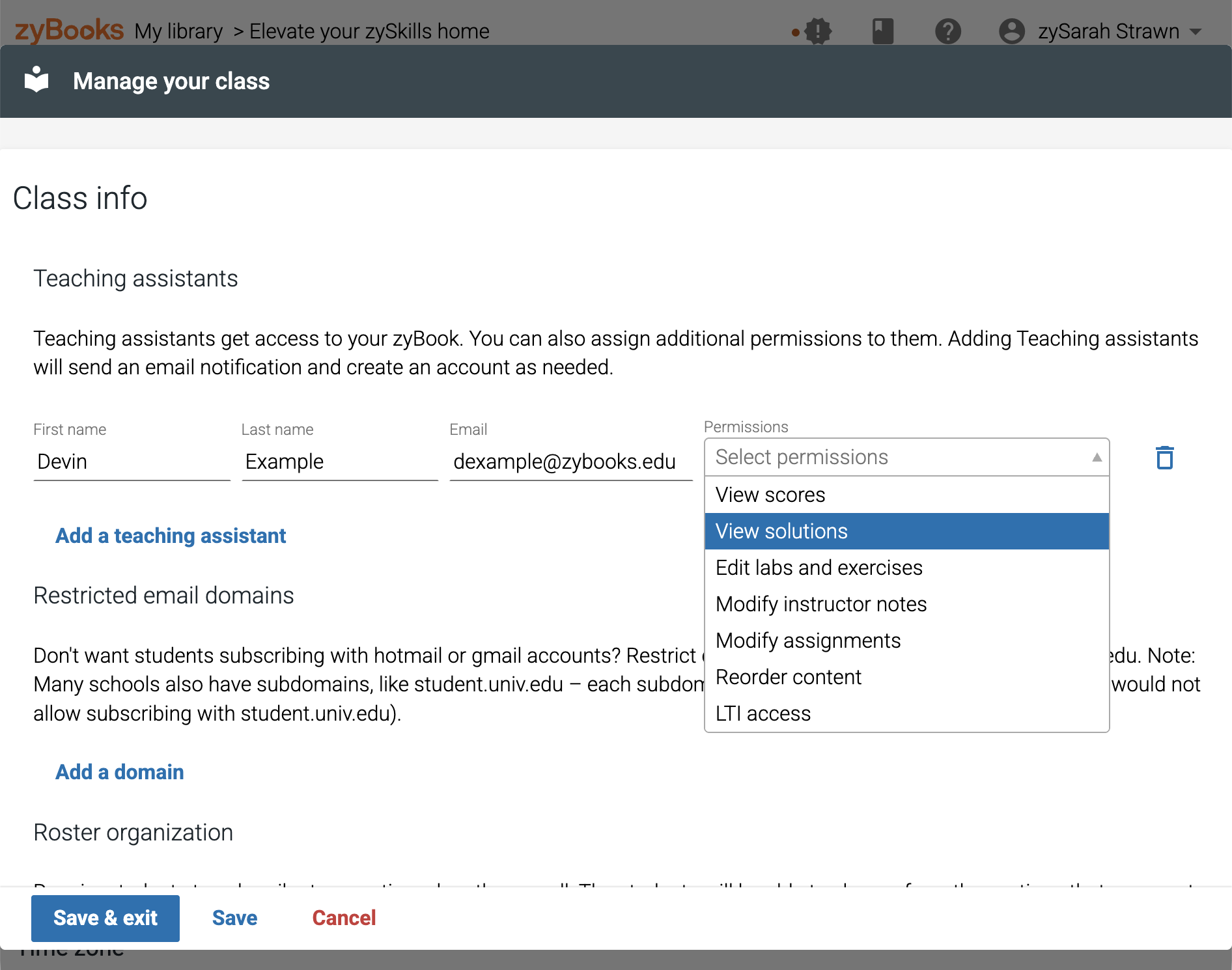This screenshot has width=1232, height=970.
Task: Choose LTI access permission
Action: [x=906, y=714]
